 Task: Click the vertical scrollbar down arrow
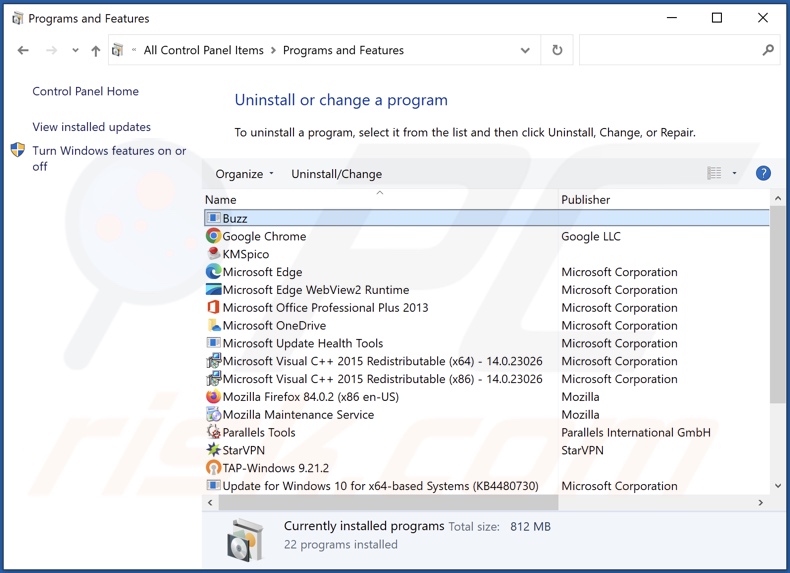coord(777,486)
